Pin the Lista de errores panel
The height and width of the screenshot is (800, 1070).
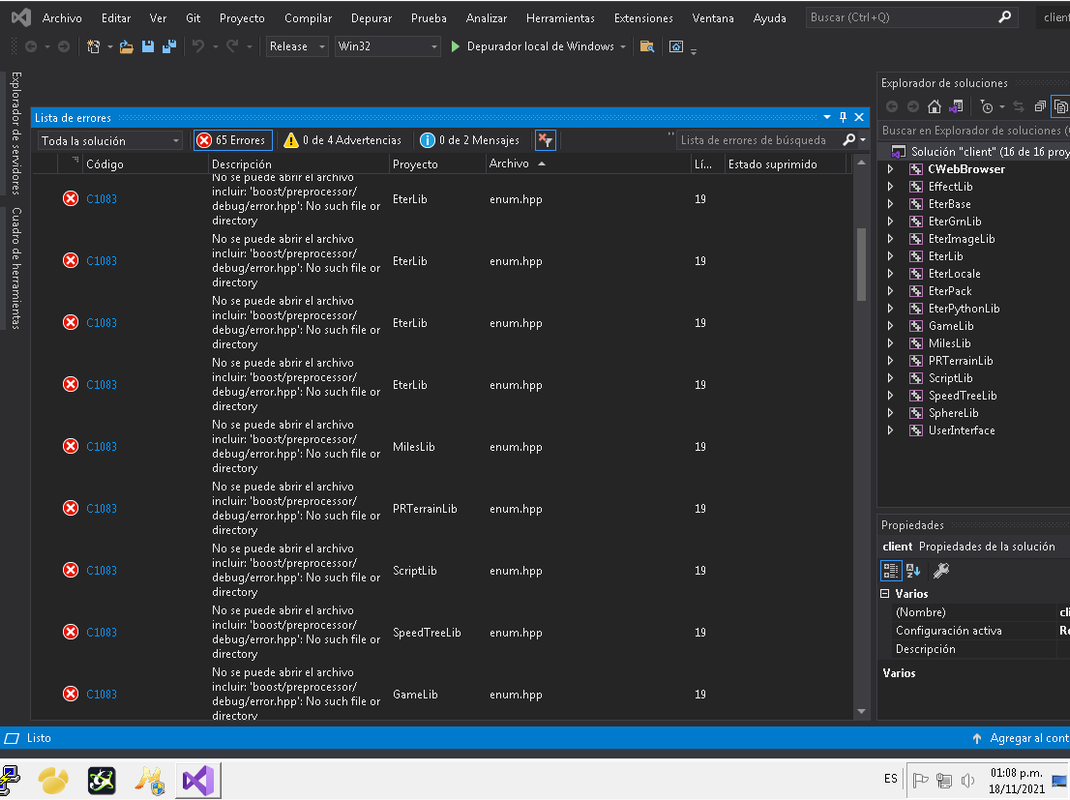tap(843, 117)
